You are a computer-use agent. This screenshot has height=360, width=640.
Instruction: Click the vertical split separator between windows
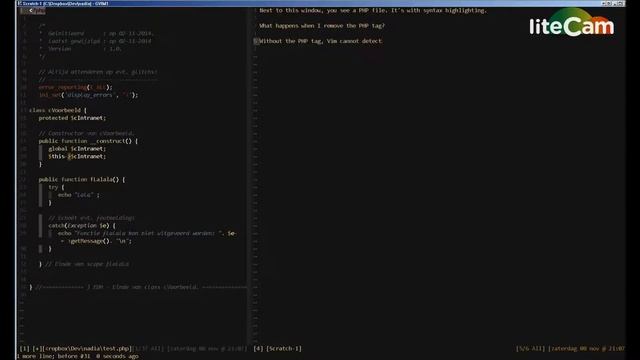[x=249, y=176]
